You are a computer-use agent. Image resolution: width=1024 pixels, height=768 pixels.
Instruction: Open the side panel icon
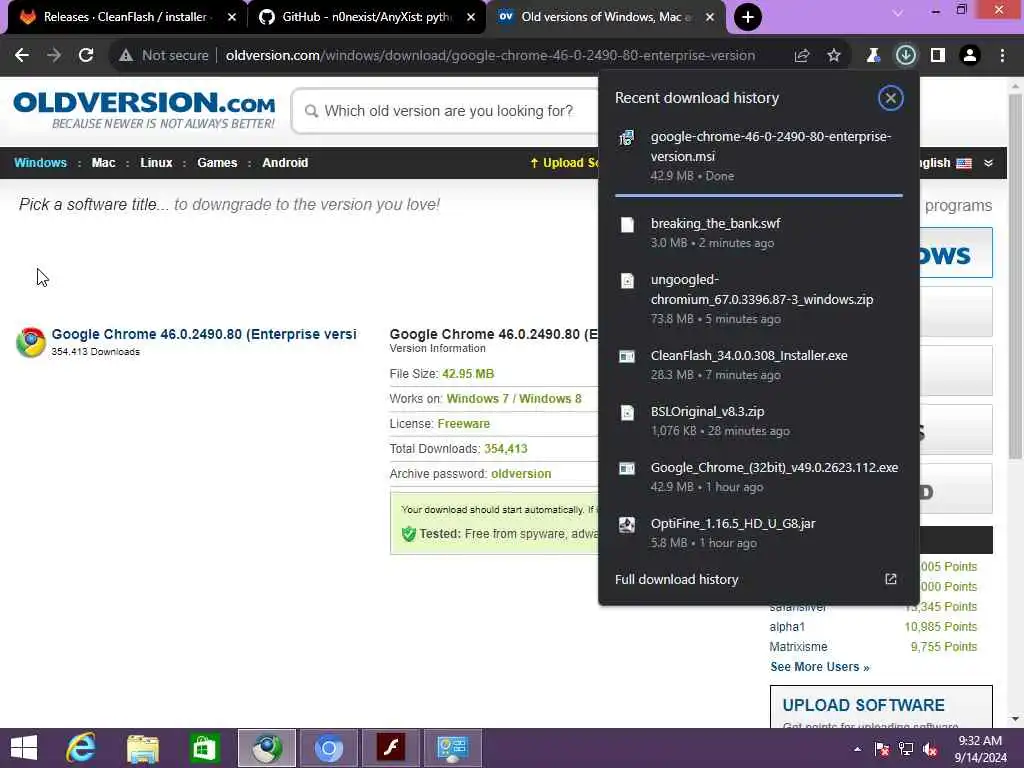(938, 56)
